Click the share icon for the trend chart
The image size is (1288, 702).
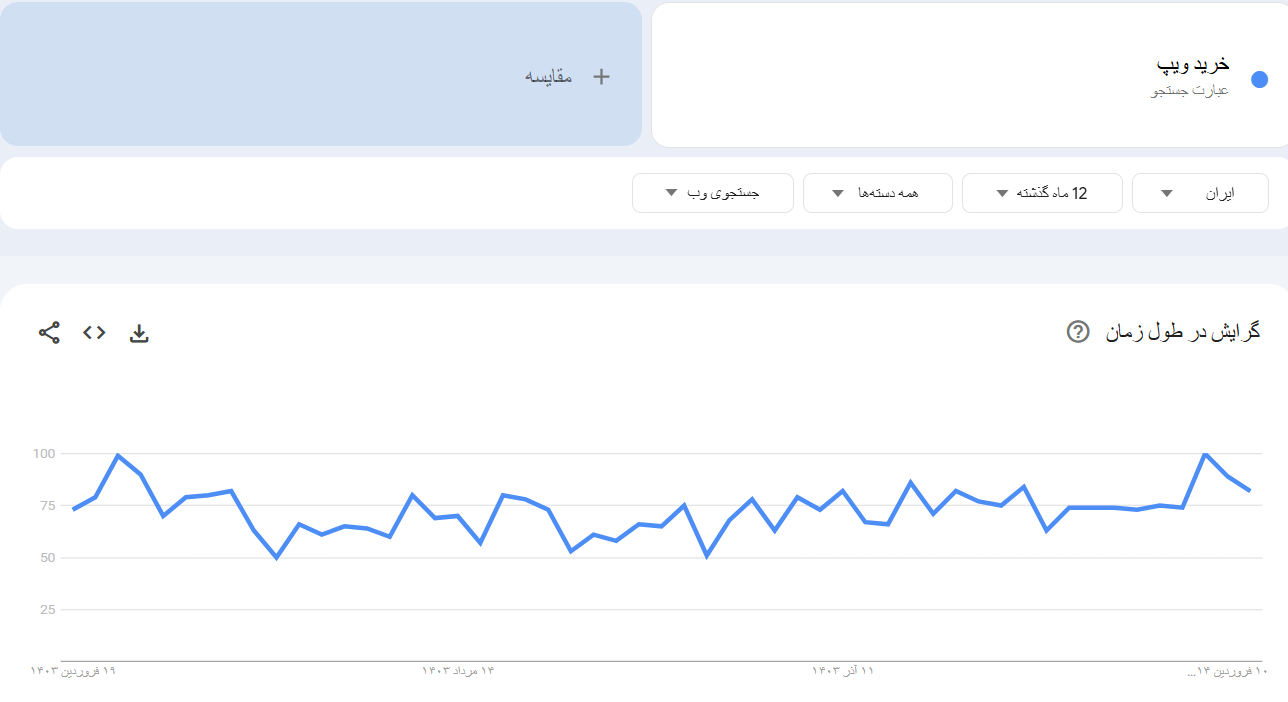pos(49,333)
